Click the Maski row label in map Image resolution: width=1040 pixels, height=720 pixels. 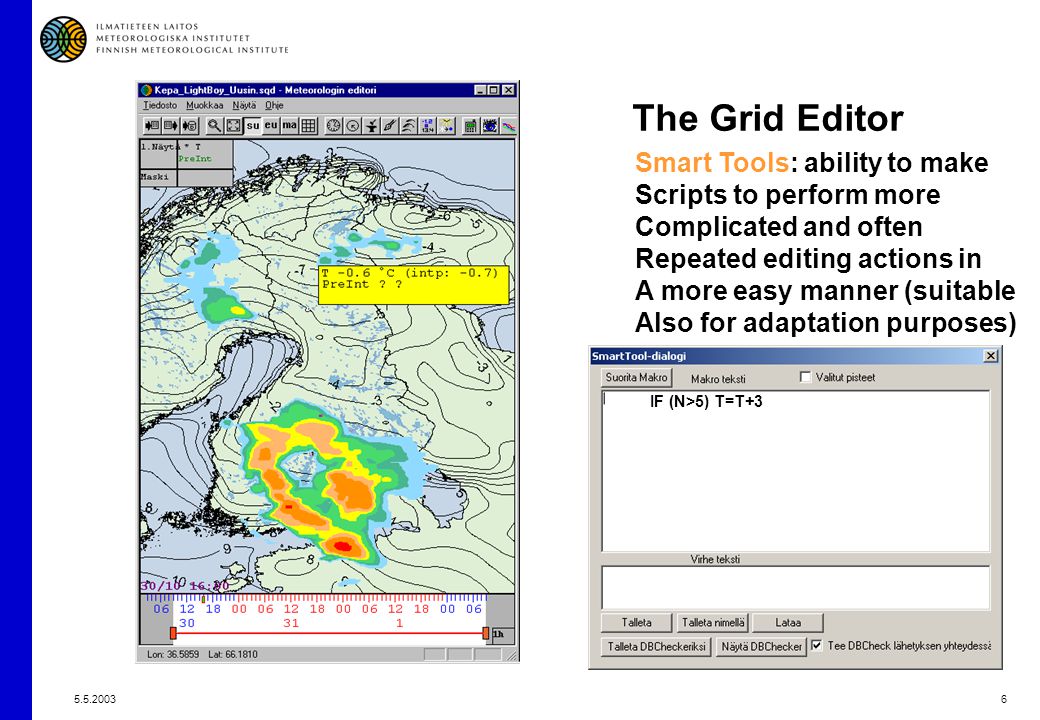coord(155,177)
